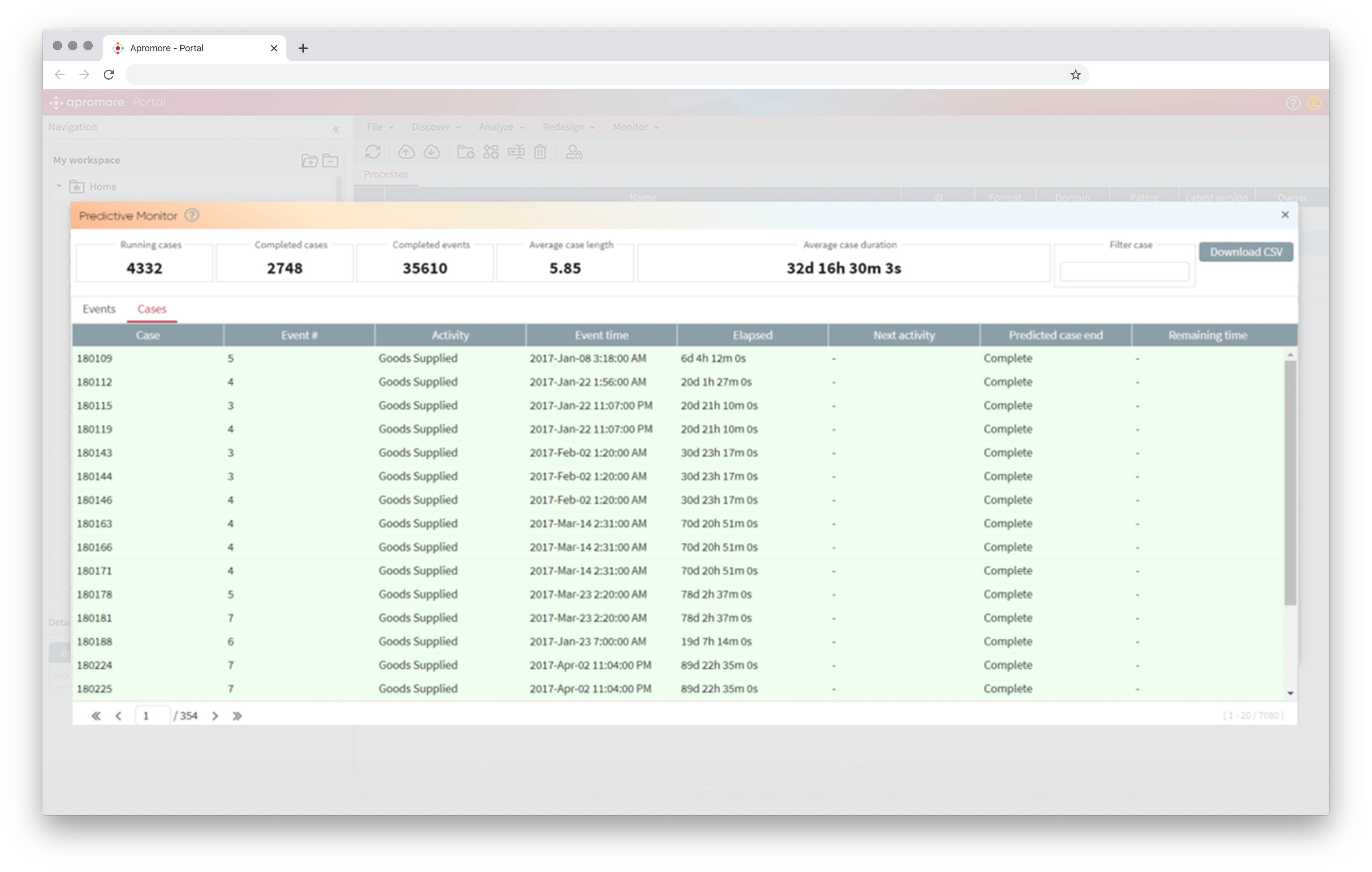1372x872 pixels.
Task: Select case 180143 row
Action: click(678, 453)
